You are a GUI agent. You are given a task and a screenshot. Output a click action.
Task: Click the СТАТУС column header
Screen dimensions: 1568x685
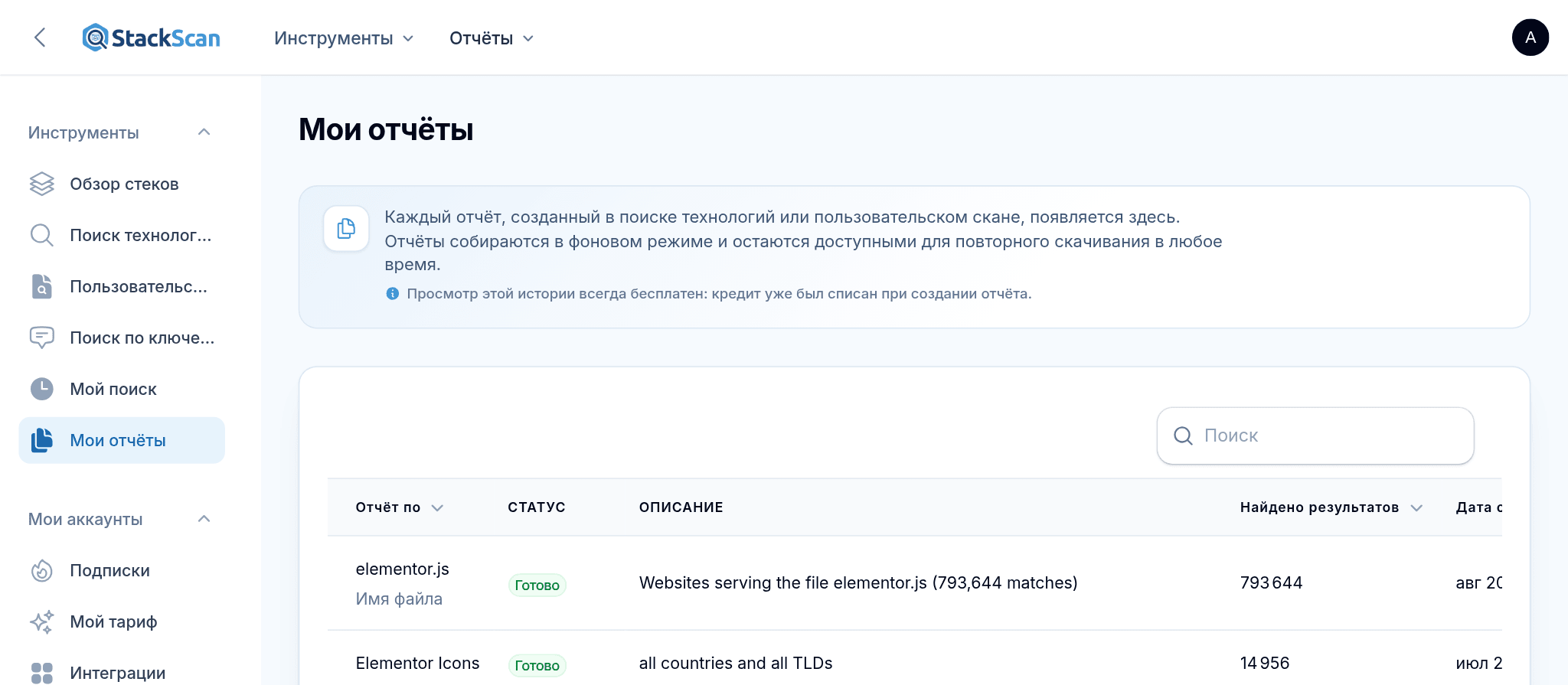point(536,507)
